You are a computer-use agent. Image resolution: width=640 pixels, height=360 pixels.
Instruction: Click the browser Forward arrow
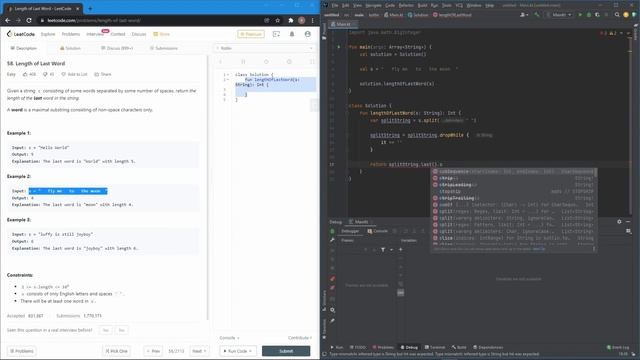click(x=18, y=20)
